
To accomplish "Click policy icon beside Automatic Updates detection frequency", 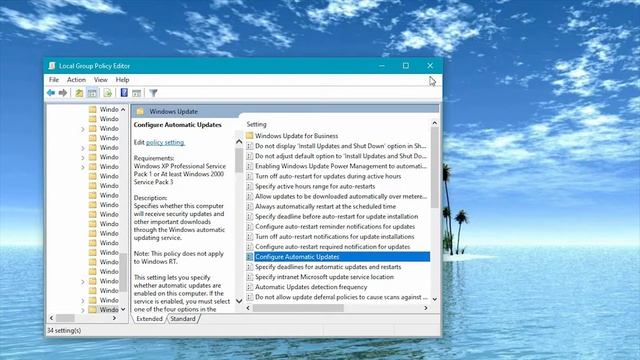I will tap(250, 287).
